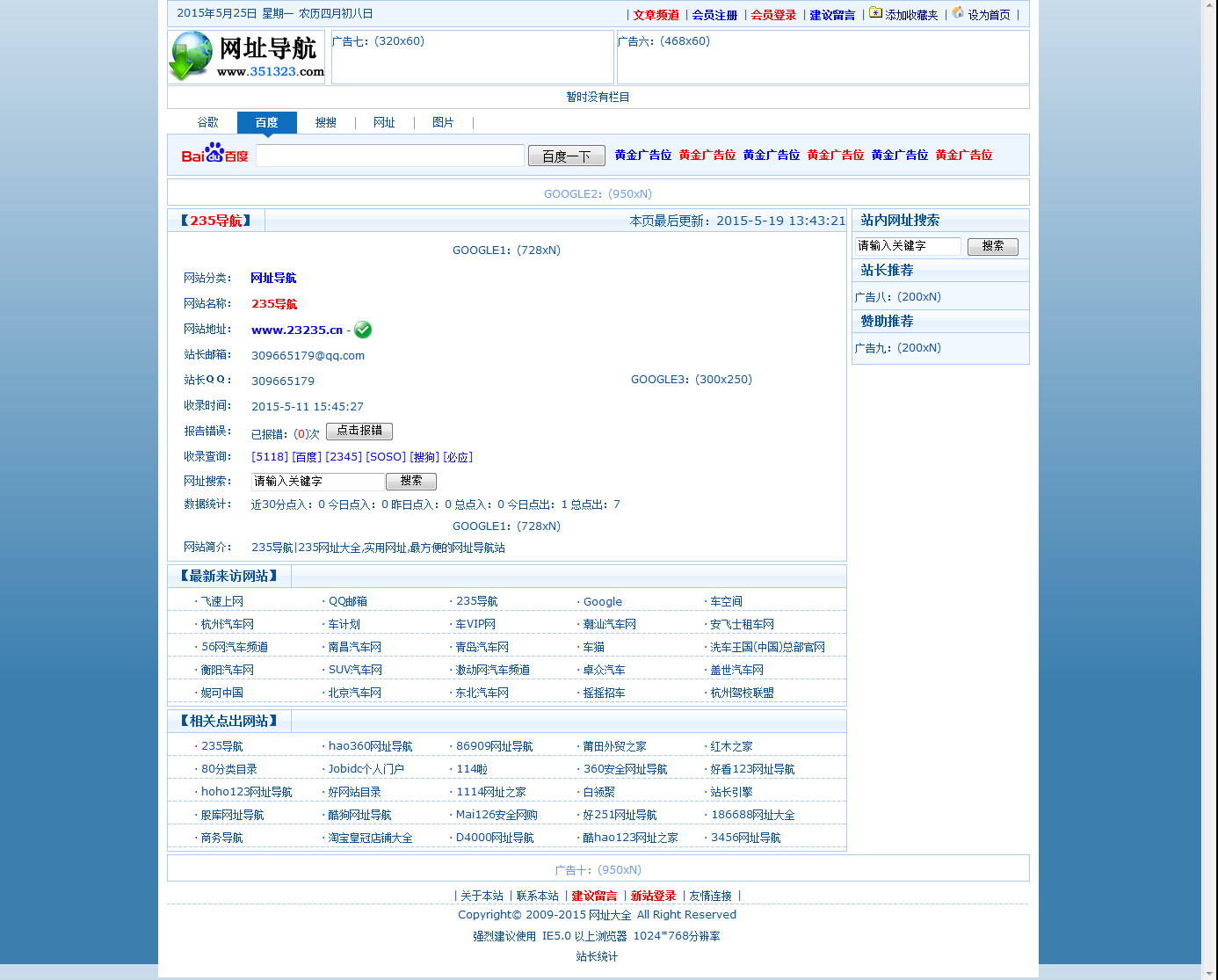Switch to the 搜搜 search tab
1218x980 pixels.
click(x=325, y=122)
